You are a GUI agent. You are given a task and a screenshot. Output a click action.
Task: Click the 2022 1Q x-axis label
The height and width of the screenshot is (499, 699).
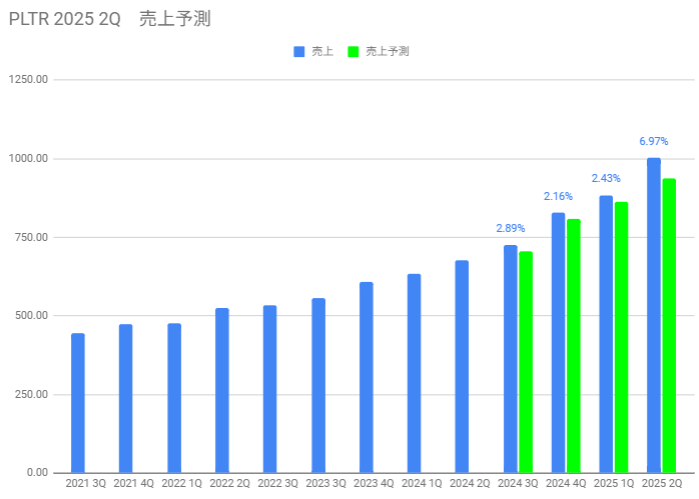click(x=182, y=483)
